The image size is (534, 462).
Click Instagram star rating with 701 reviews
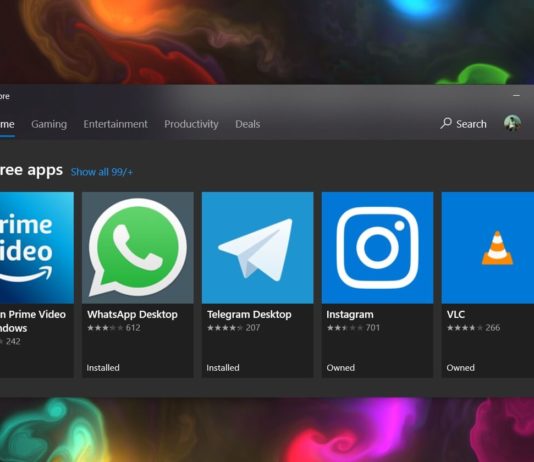[353, 328]
